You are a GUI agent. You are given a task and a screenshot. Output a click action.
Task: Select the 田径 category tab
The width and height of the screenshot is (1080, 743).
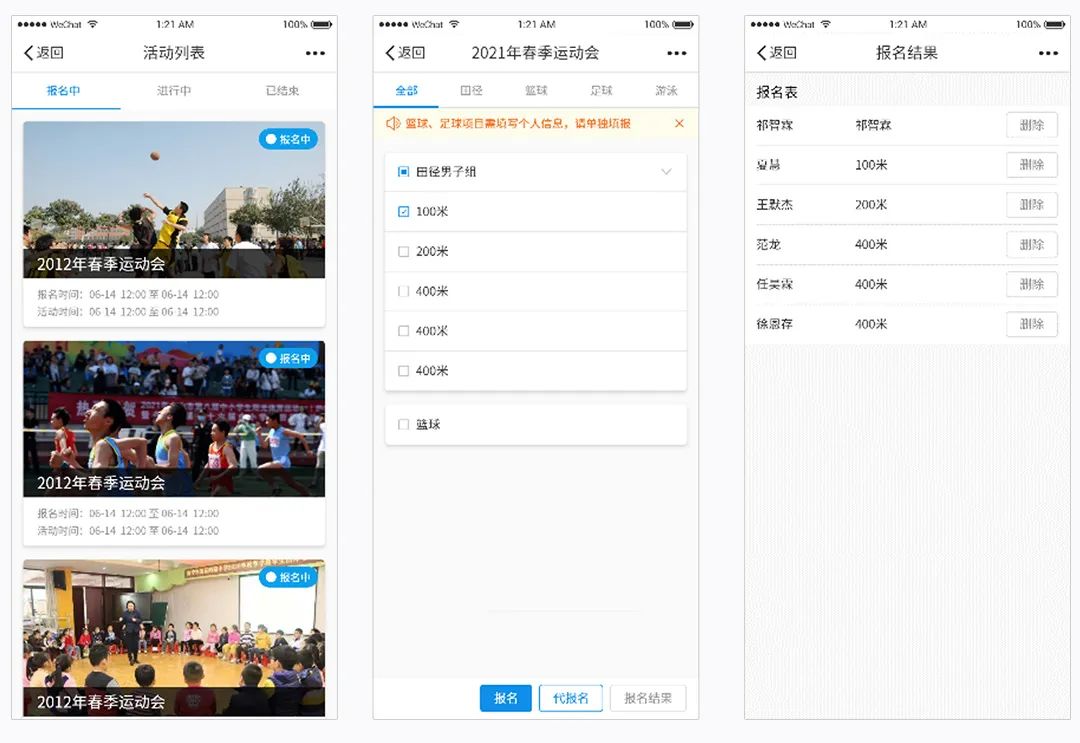(x=471, y=91)
